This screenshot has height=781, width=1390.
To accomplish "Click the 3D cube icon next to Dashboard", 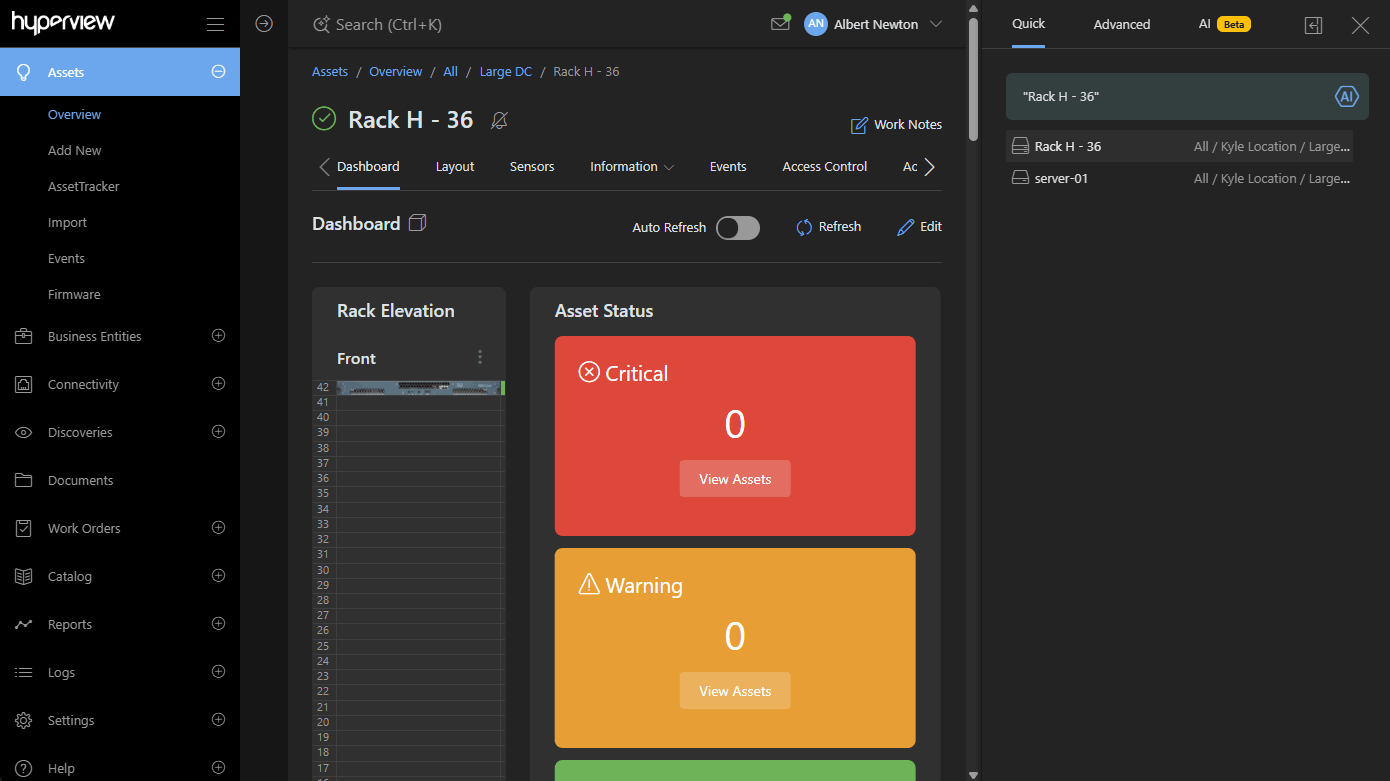I will pyautogui.click(x=418, y=223).
